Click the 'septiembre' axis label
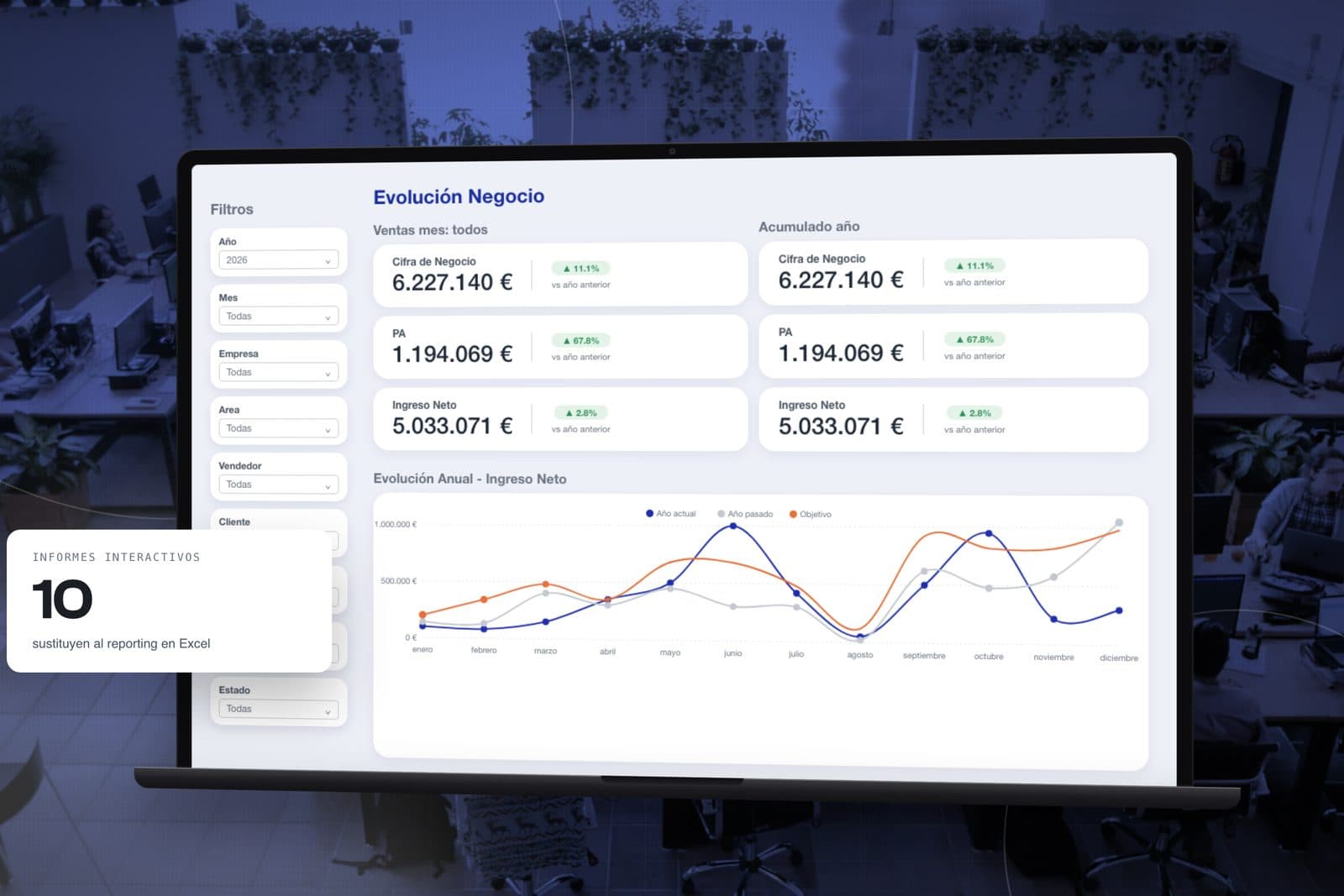This screenshot has height=896, width=1344. pyautogui.click(x=924, y=655)
